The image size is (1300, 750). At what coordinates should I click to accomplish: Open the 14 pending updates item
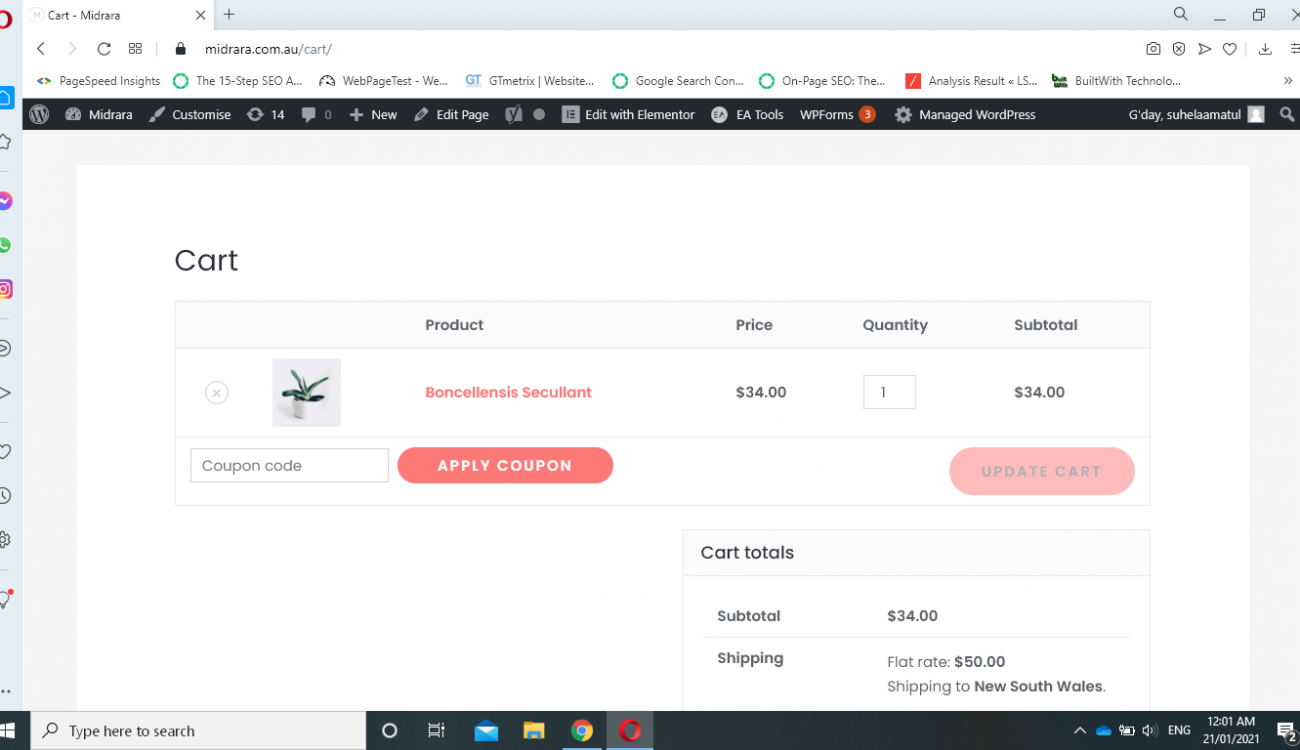[266, 115]
